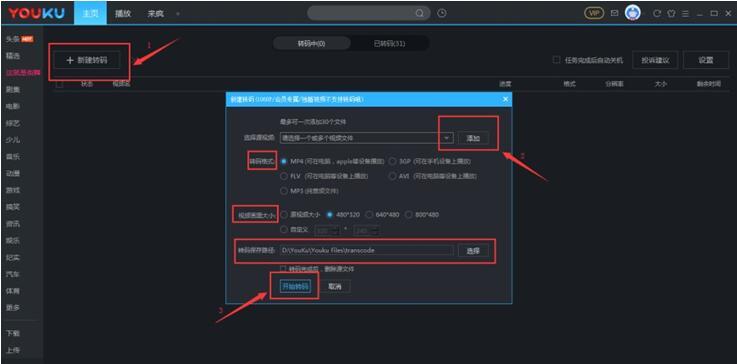Open the messages envelope icon
Viewport: 737px width, 364px height.
point(614,13)
